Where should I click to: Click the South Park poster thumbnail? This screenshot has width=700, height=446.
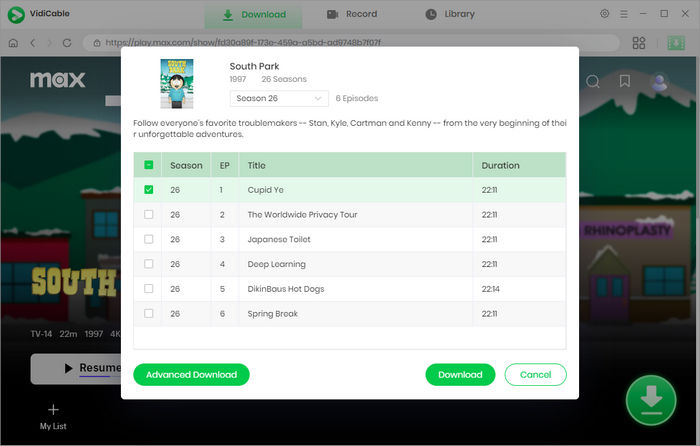(x=177, y=83)
